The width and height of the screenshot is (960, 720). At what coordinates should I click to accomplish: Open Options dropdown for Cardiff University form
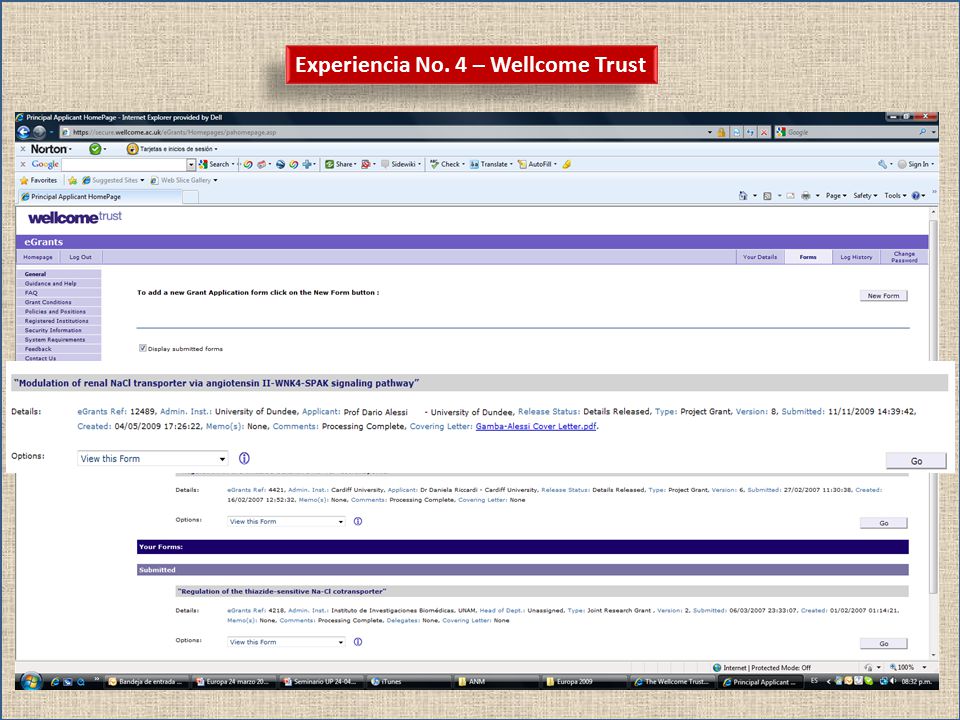pyautogui.click(x=287, y=522)
